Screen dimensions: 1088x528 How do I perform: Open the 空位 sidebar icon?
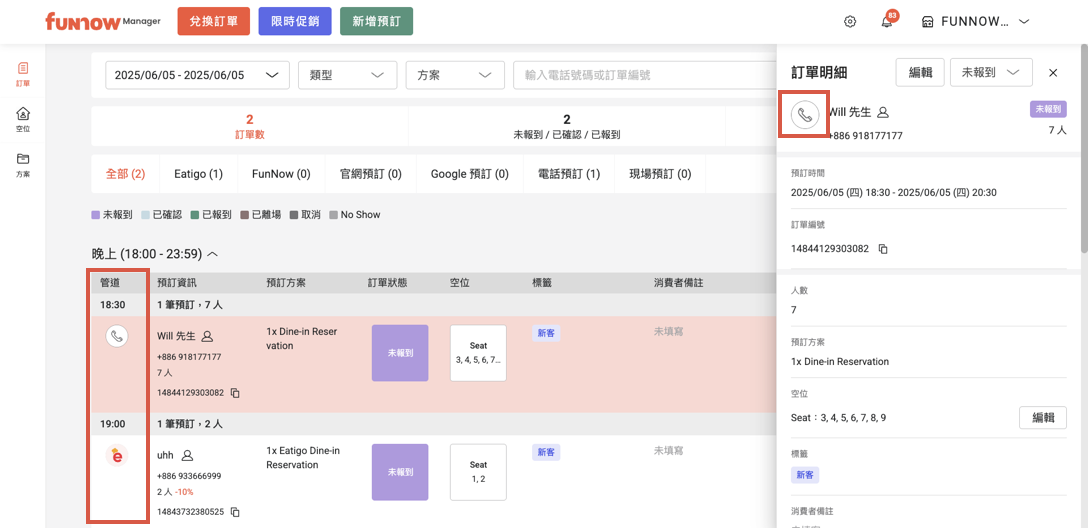[x=23, y=119]
